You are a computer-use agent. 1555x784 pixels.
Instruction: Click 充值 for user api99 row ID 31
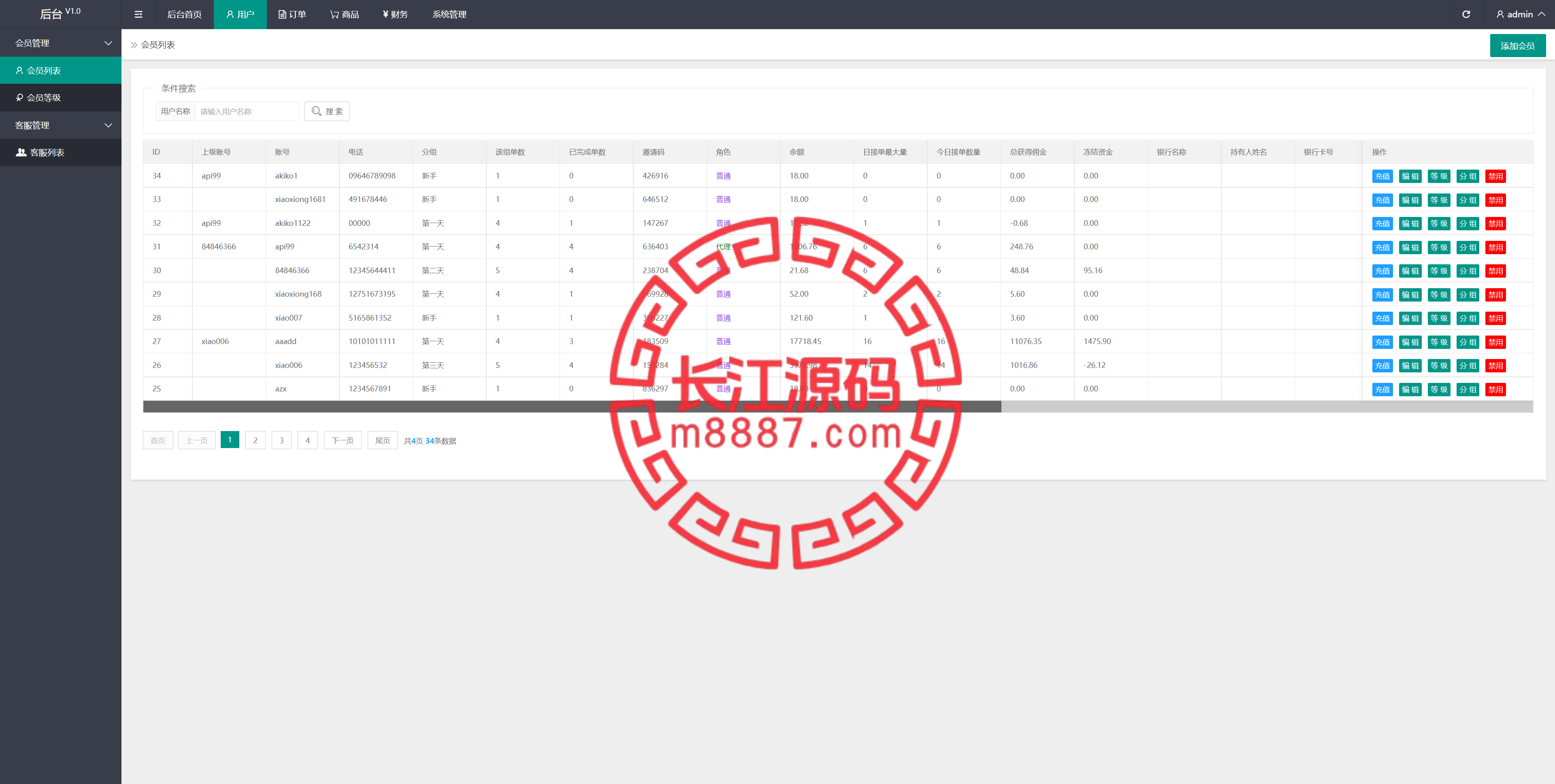[x=1382, y=247]
